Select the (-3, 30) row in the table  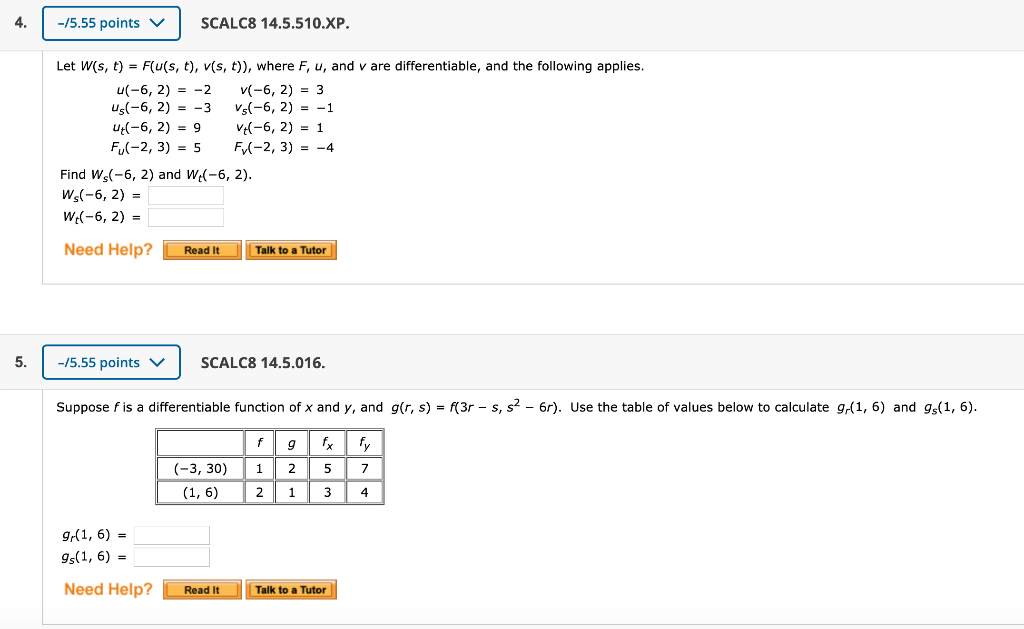(198, 467)
